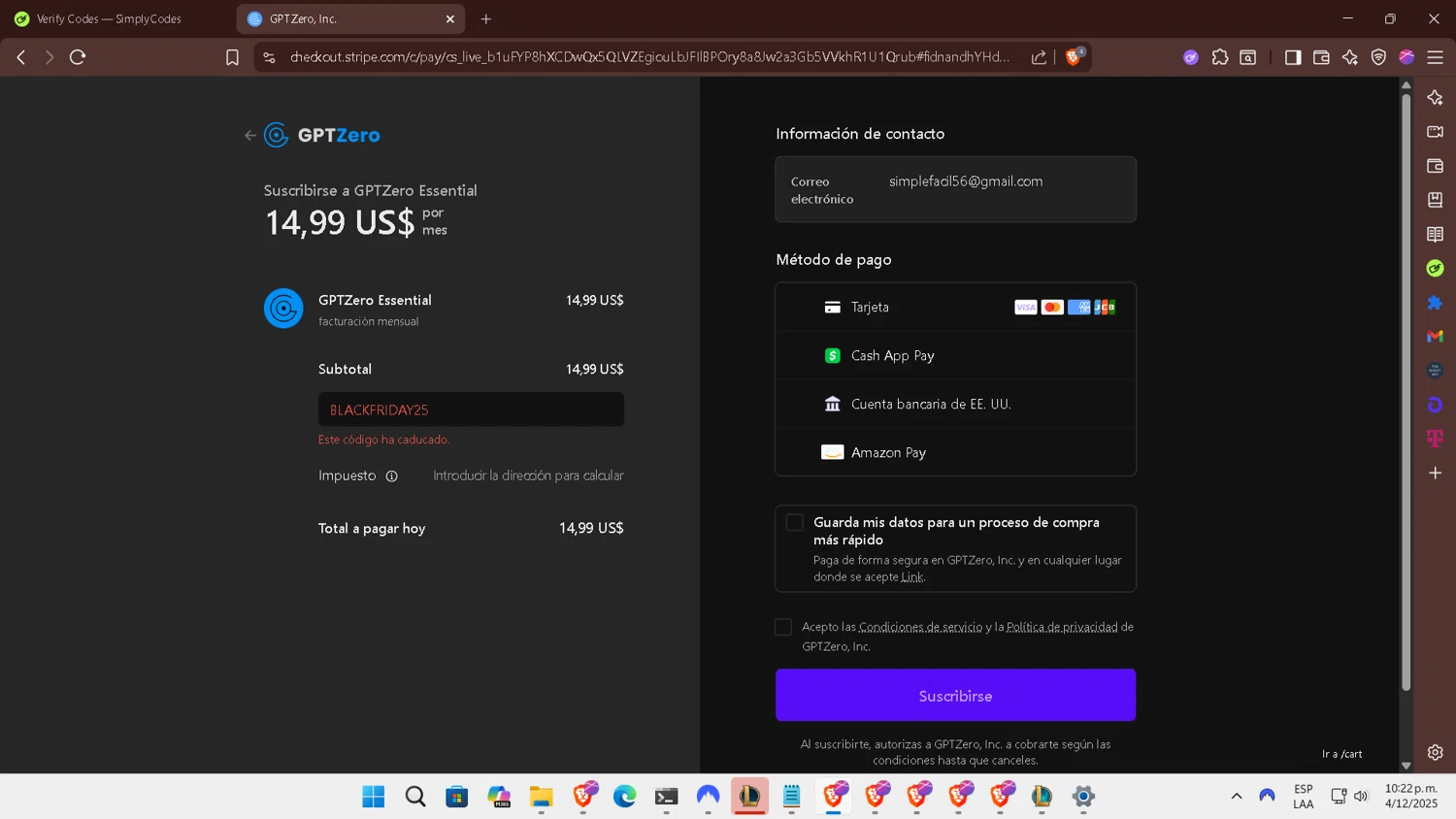The image size is (1456, 819).
Task: Open the Brave main menu
Action: [x=1435, y=57]
